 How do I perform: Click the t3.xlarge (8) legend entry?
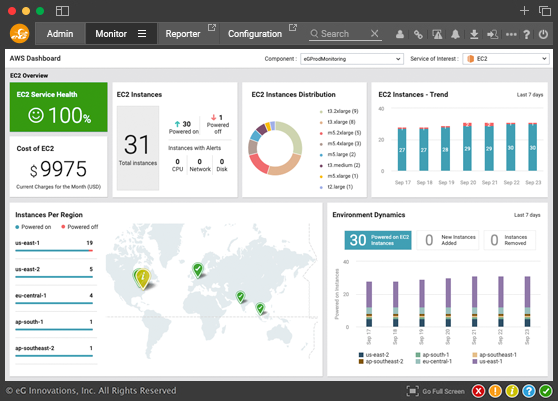click(338, 122)
